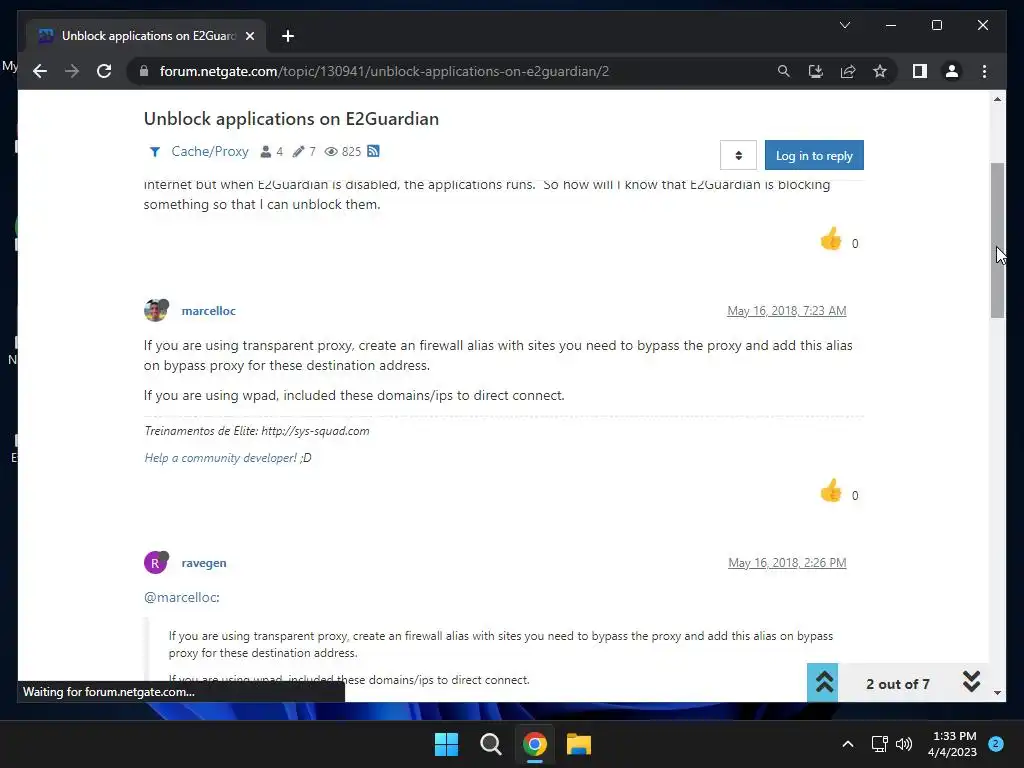
Task: Click the @marcelloc mention
Action: point(181,598)
